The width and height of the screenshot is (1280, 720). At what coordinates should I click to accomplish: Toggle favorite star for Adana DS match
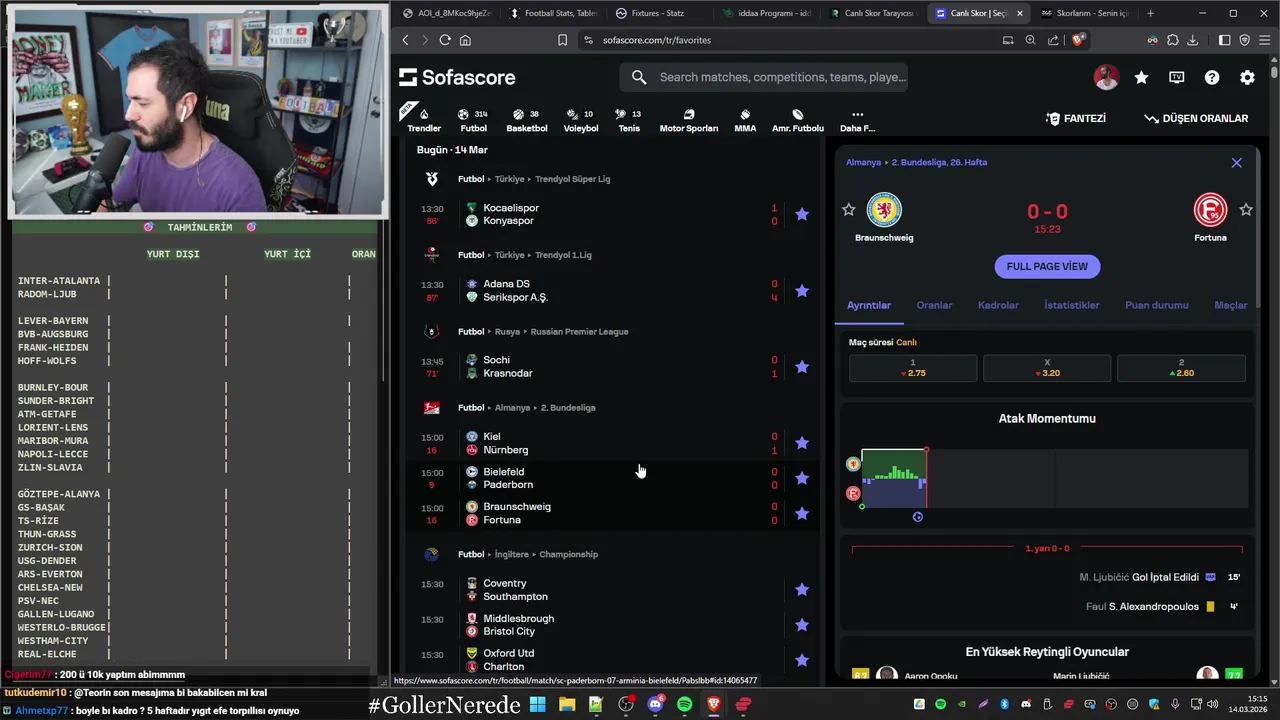(x=802, y=291)
